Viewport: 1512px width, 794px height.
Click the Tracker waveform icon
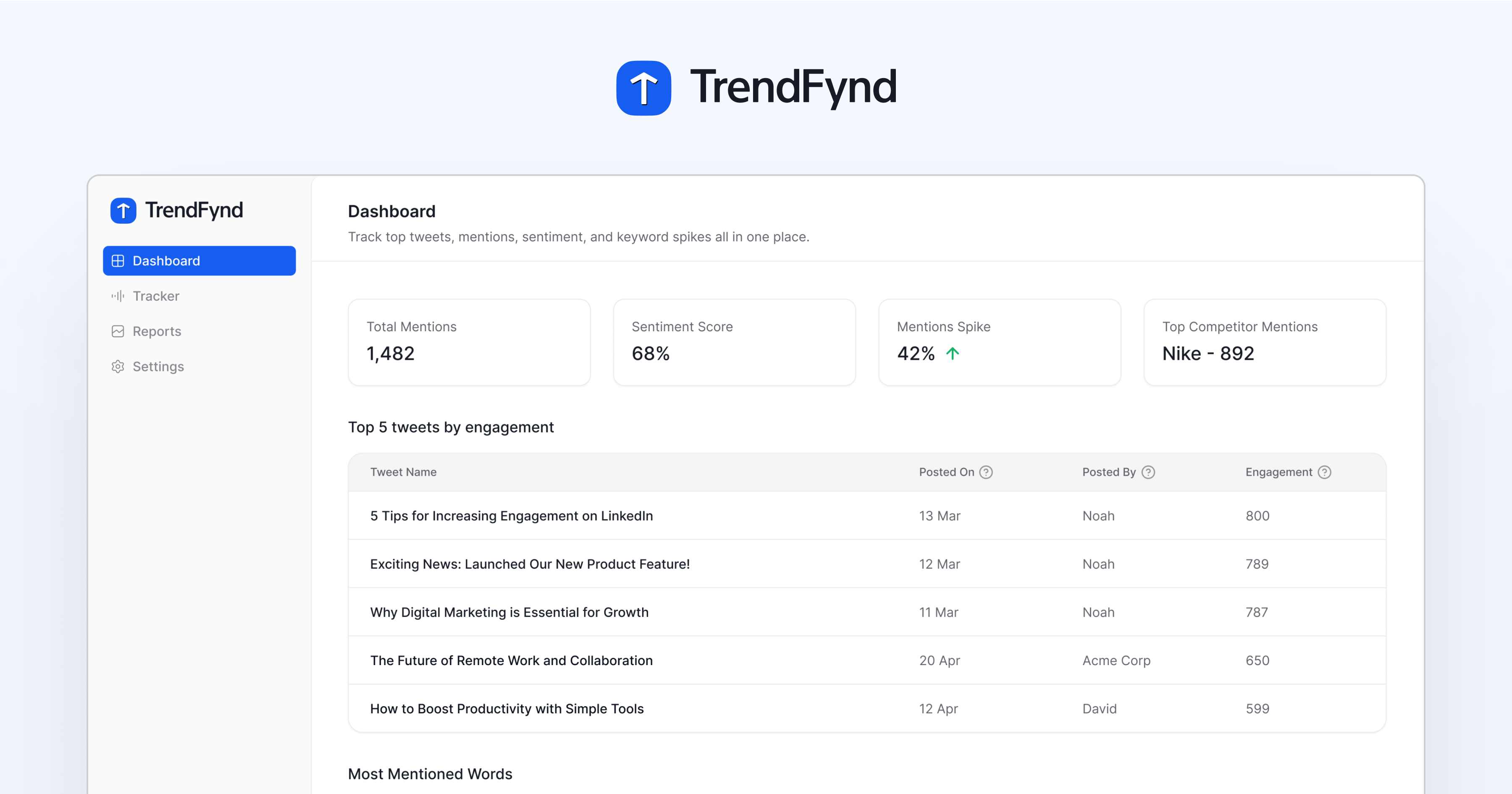[x=118, y=296]
